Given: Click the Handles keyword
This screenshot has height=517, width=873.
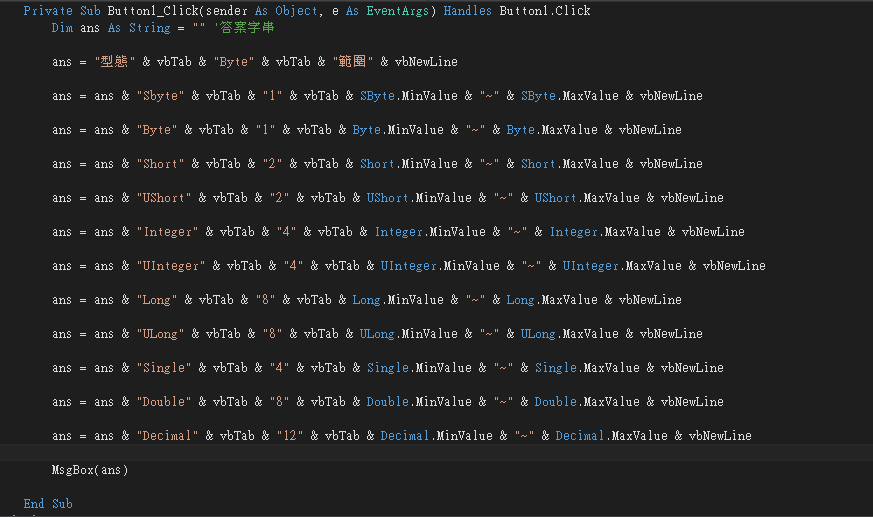Looking at the screenshot, I should click(x=468, y=11).
